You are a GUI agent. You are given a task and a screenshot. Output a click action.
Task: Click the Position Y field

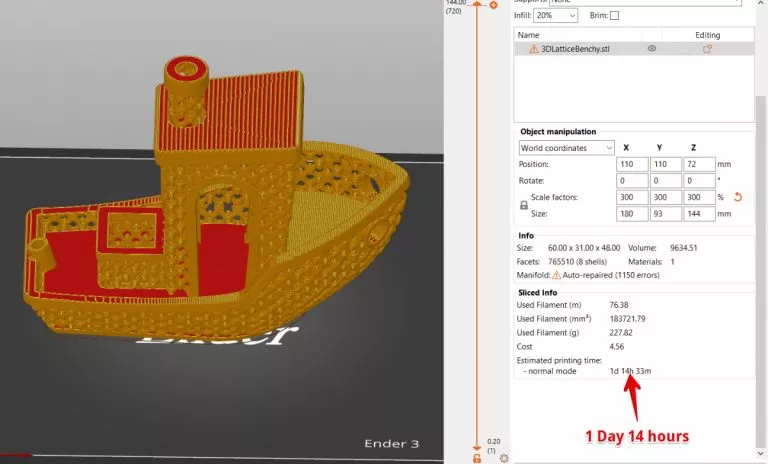click(666, 164)
